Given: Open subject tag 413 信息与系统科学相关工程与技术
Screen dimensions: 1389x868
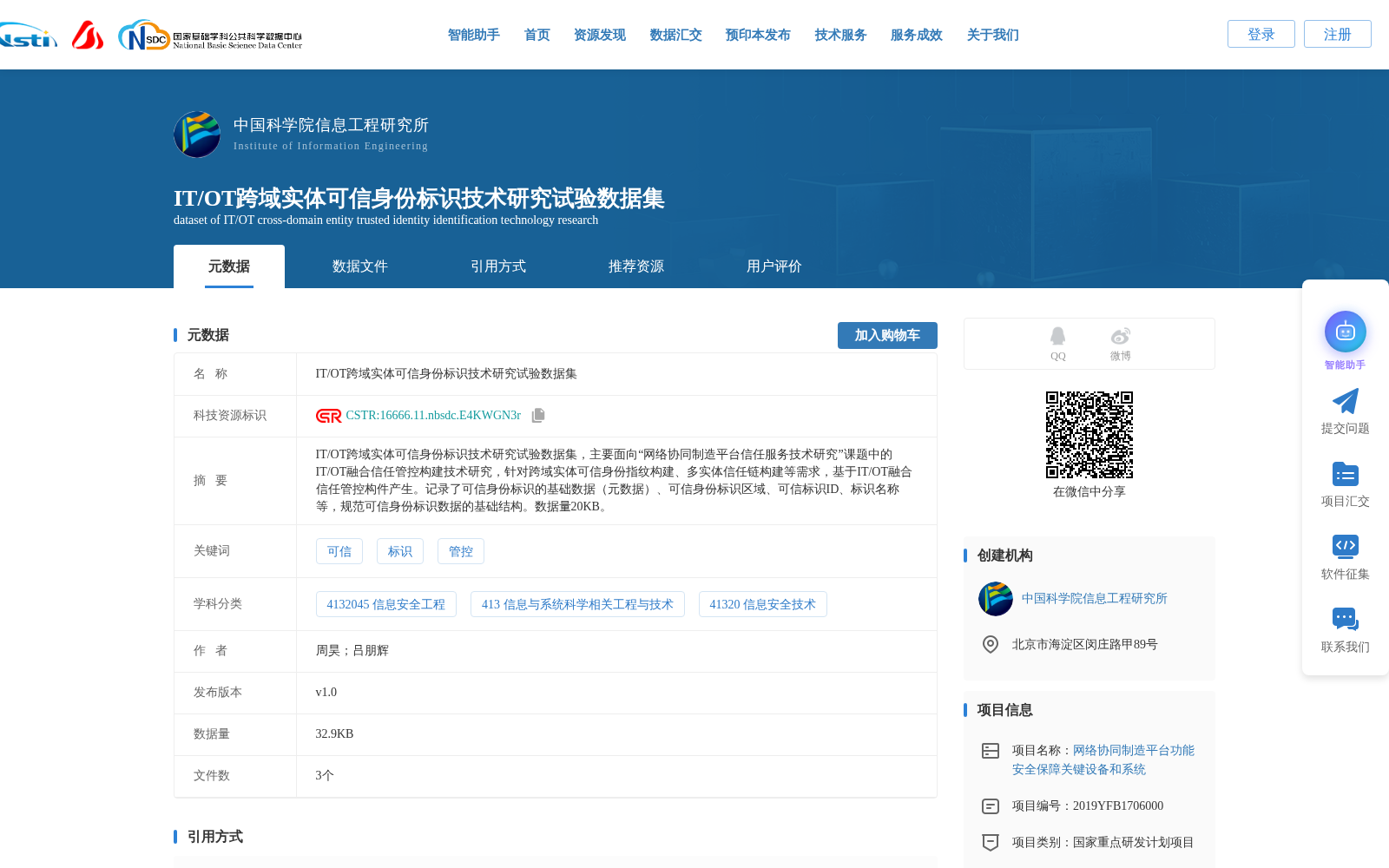Looking at the screenshot, I should [x=577, y=604].
